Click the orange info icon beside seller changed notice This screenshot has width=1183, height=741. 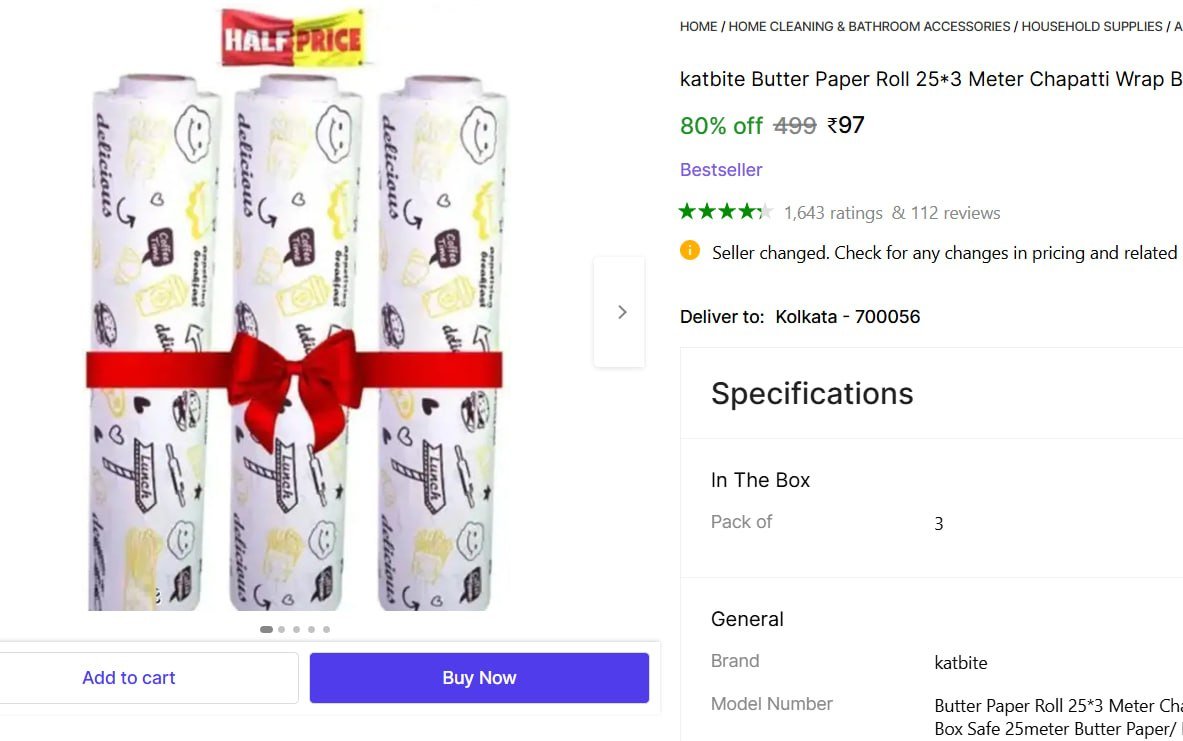(690, 252)
